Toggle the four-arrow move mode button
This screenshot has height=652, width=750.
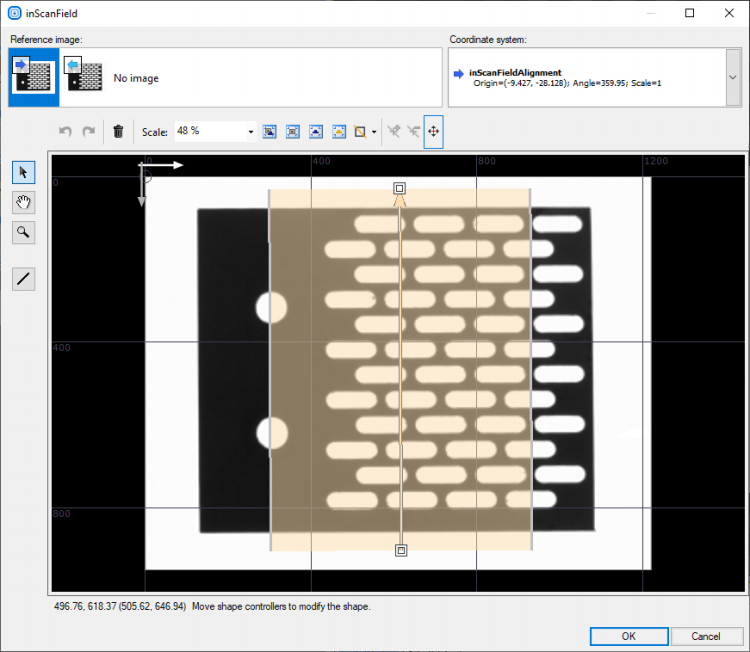434,131
